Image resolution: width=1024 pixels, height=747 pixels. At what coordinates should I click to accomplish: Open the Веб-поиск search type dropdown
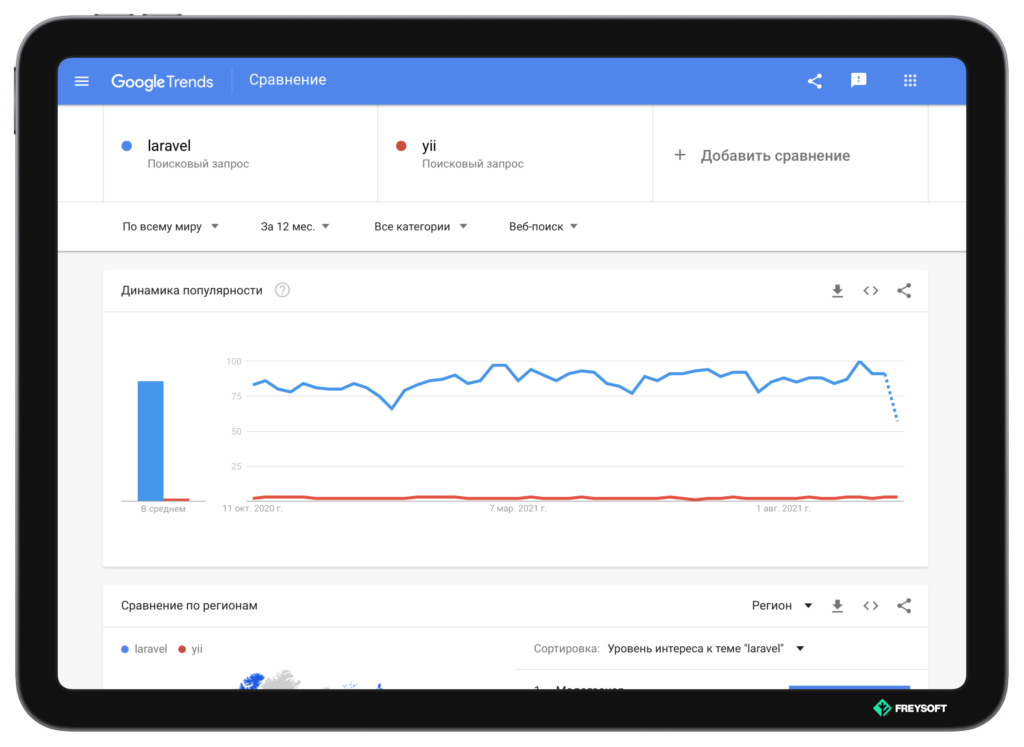543,227
